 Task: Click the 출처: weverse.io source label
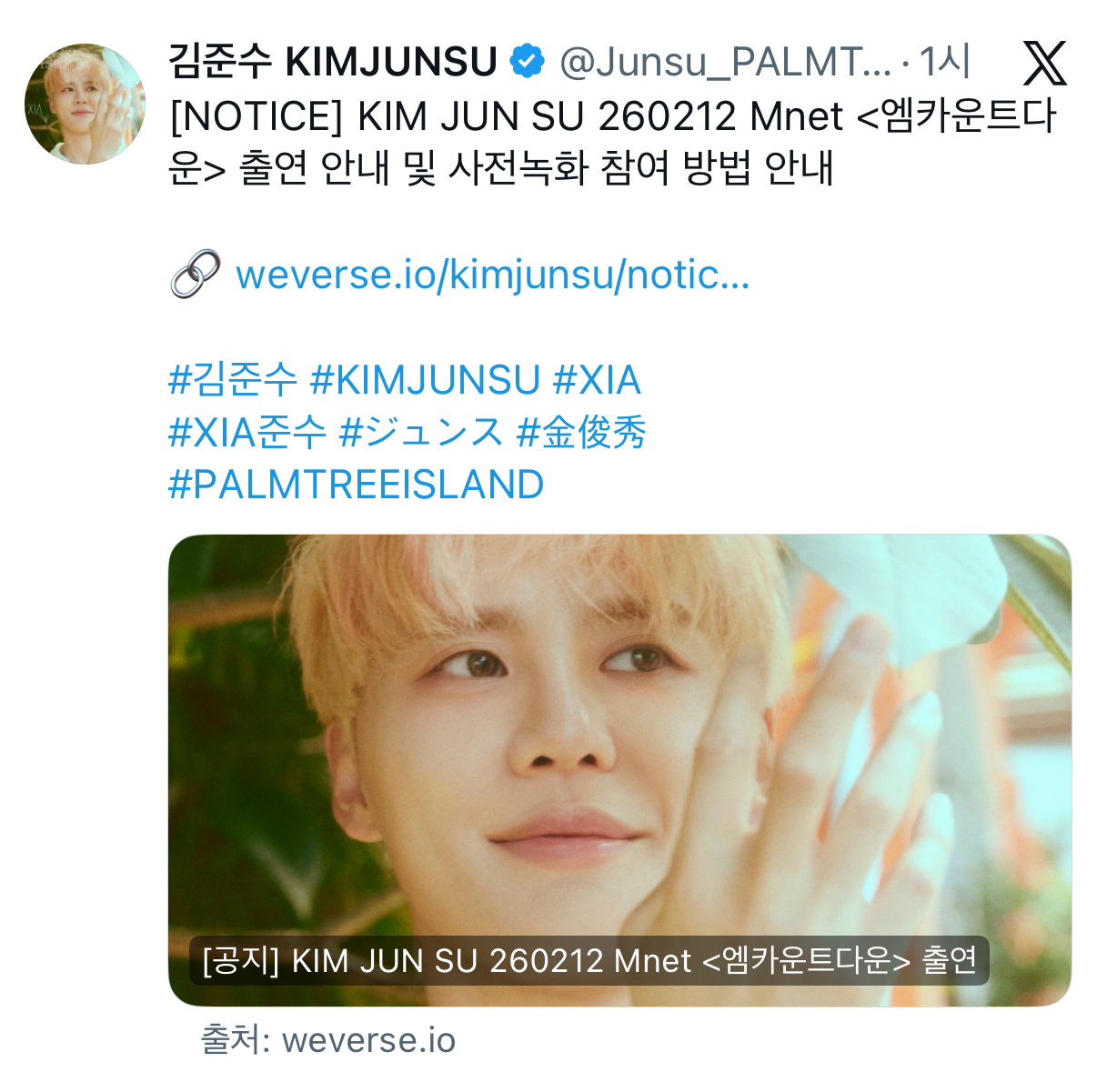click(328, 1040)
